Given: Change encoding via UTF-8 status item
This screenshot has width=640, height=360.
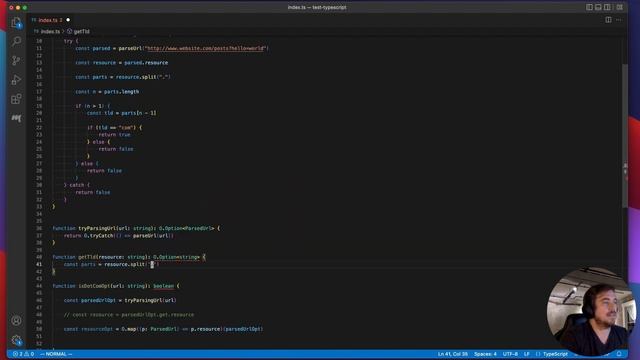Looking at the screenshot, I should 510,354.
